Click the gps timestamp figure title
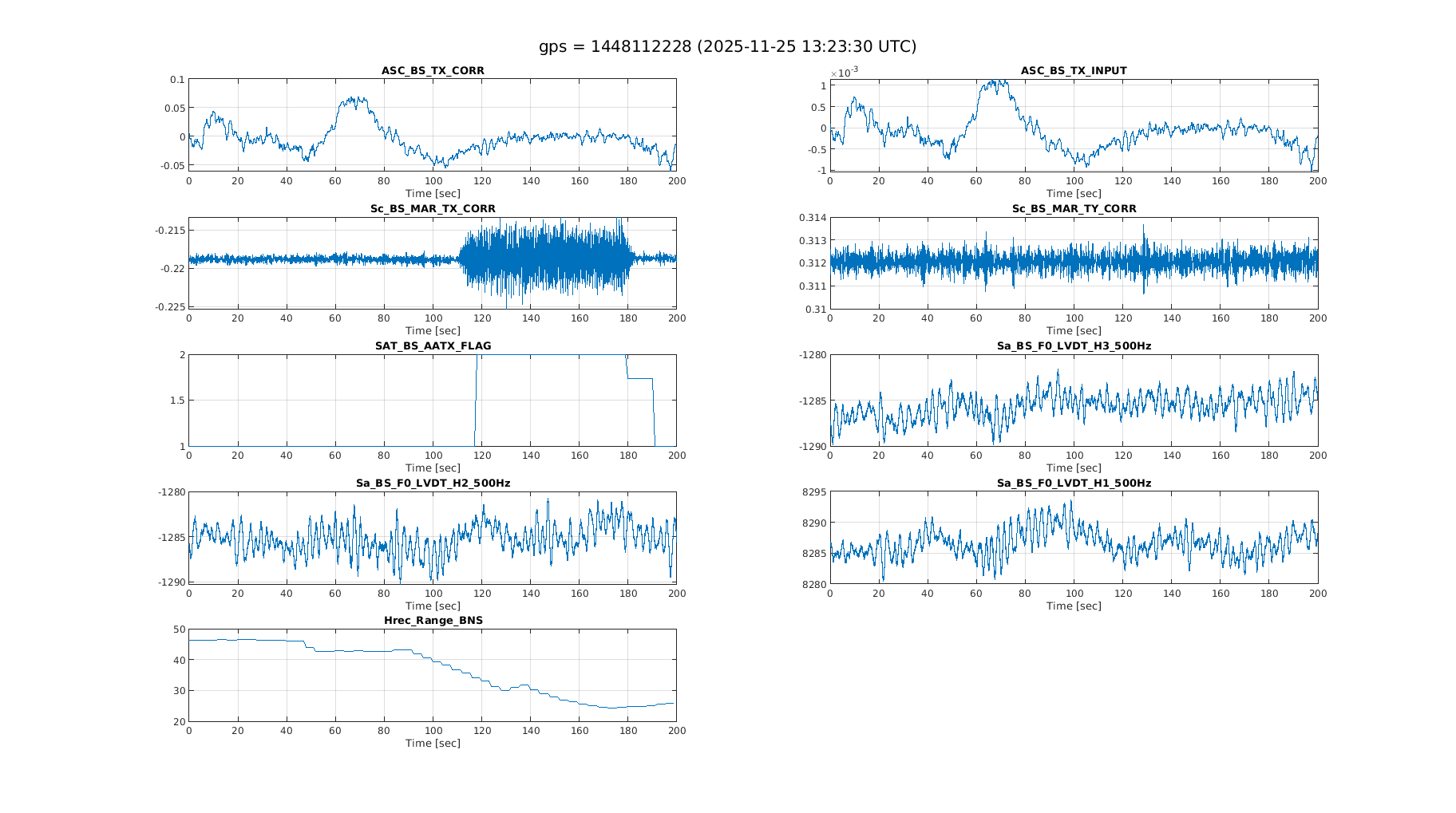Screen dimensions: 1456x813 727,47
